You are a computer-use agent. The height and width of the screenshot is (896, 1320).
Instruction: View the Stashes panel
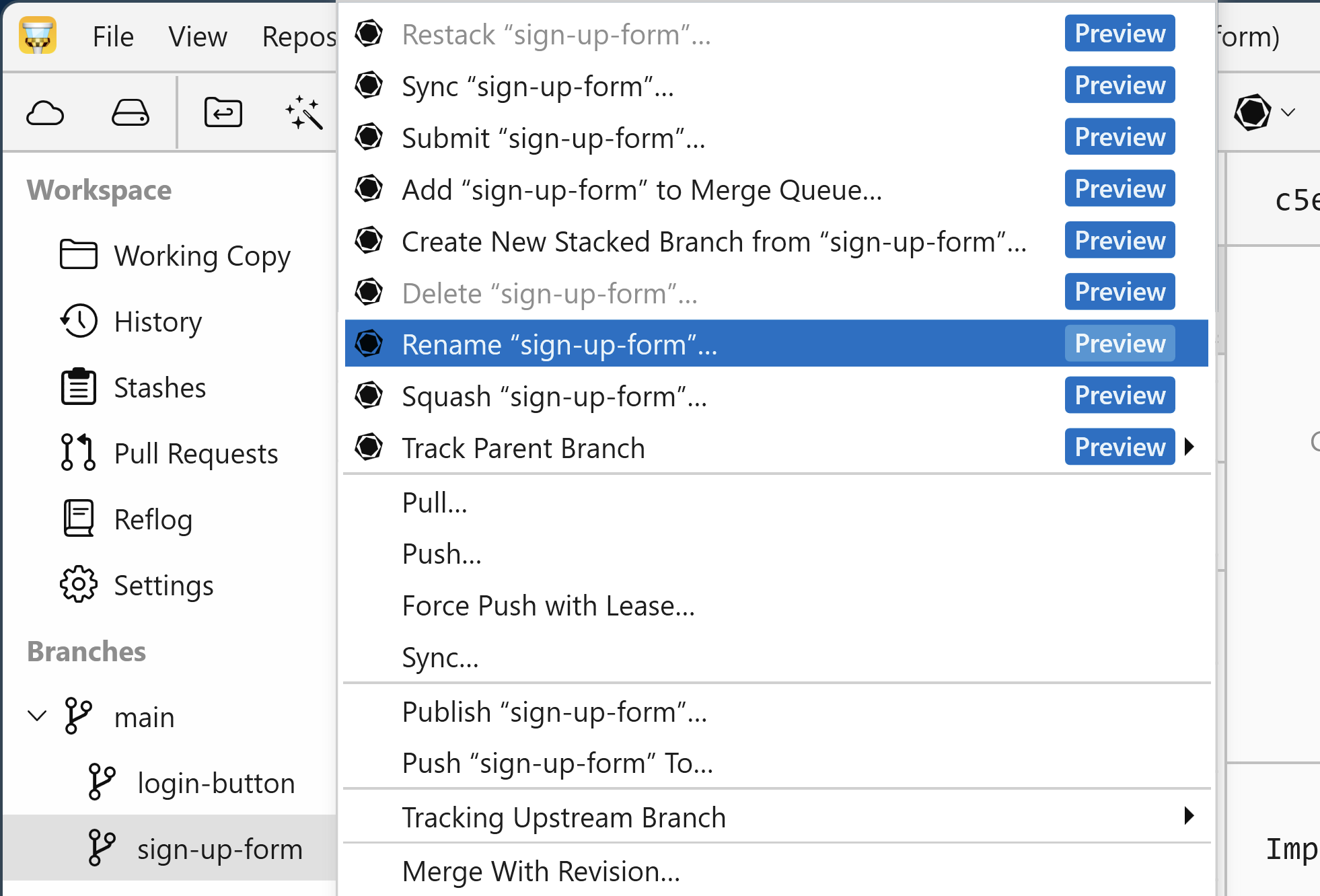159,387
